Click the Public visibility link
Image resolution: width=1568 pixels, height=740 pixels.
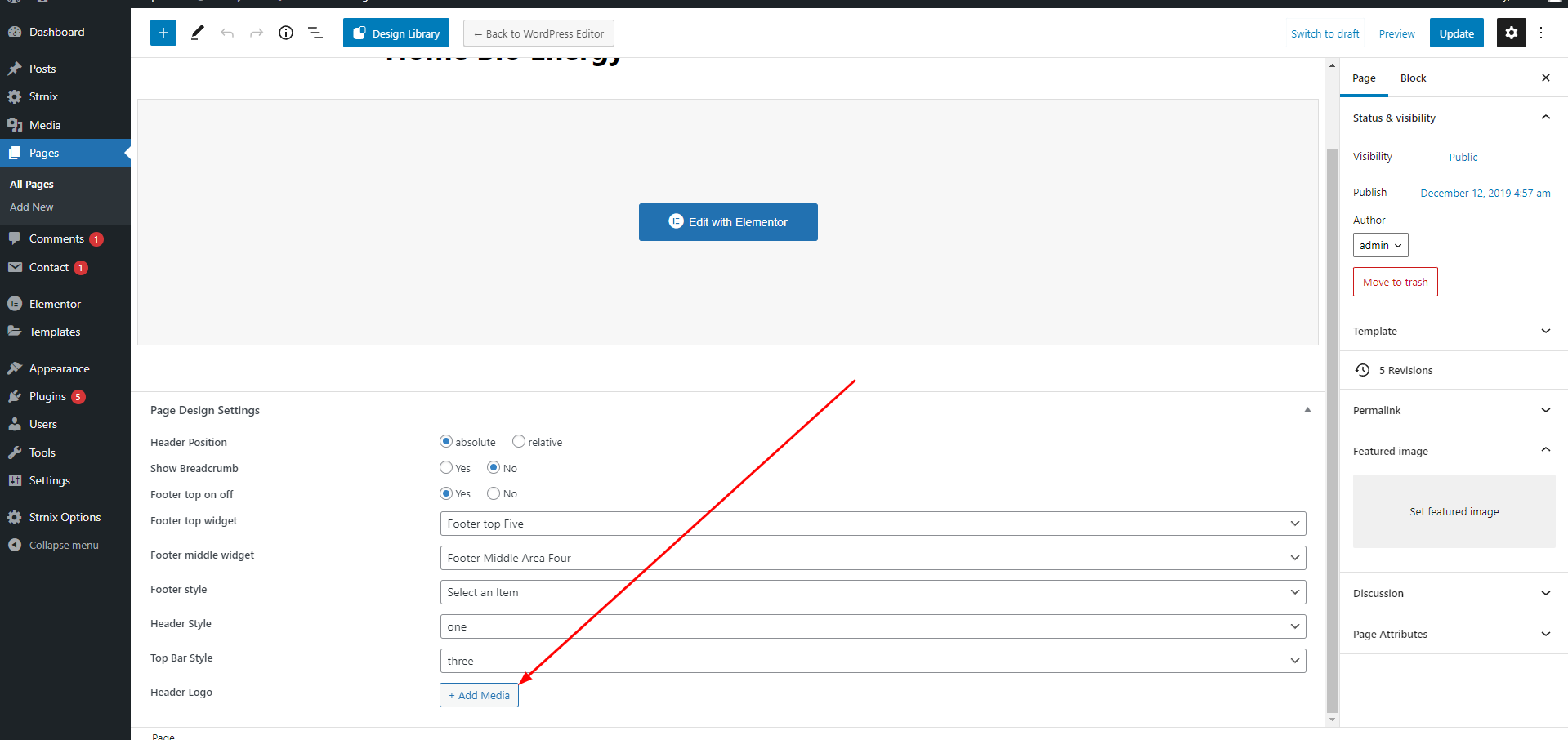[x=1463, y=157]
